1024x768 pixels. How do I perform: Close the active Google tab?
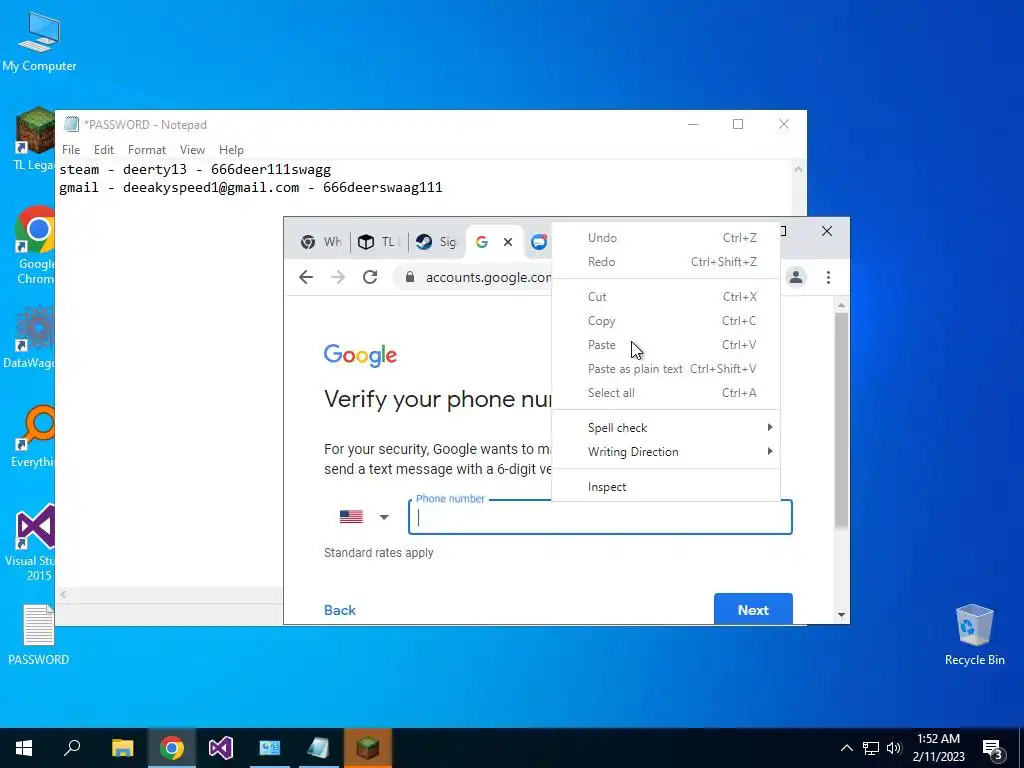pyautogui.click(x=507, y=242)
